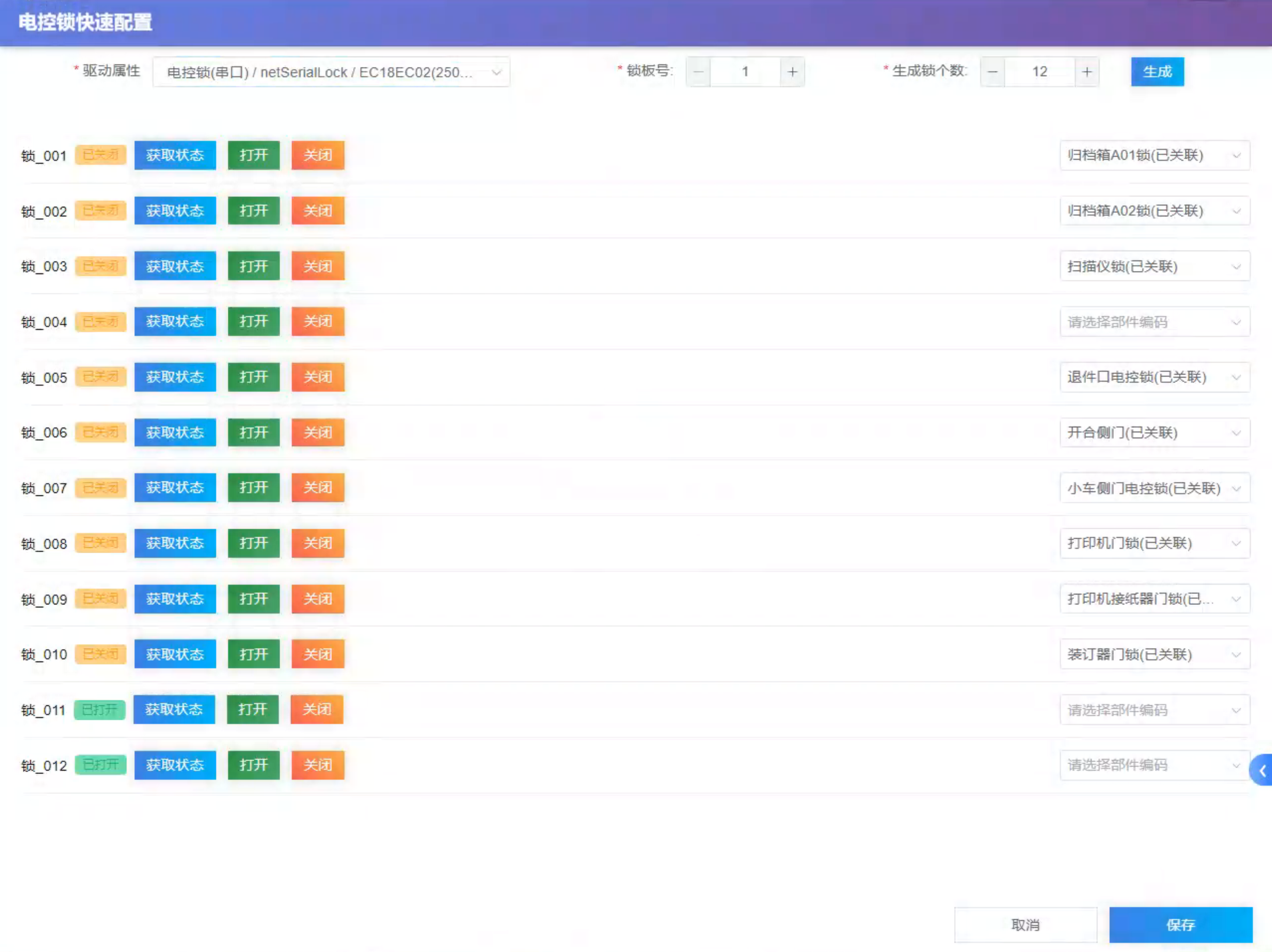The height and width of the screenshot is (952, 1272).
Task: Increase 锁板号 with plus stepper
Action: 792,72
